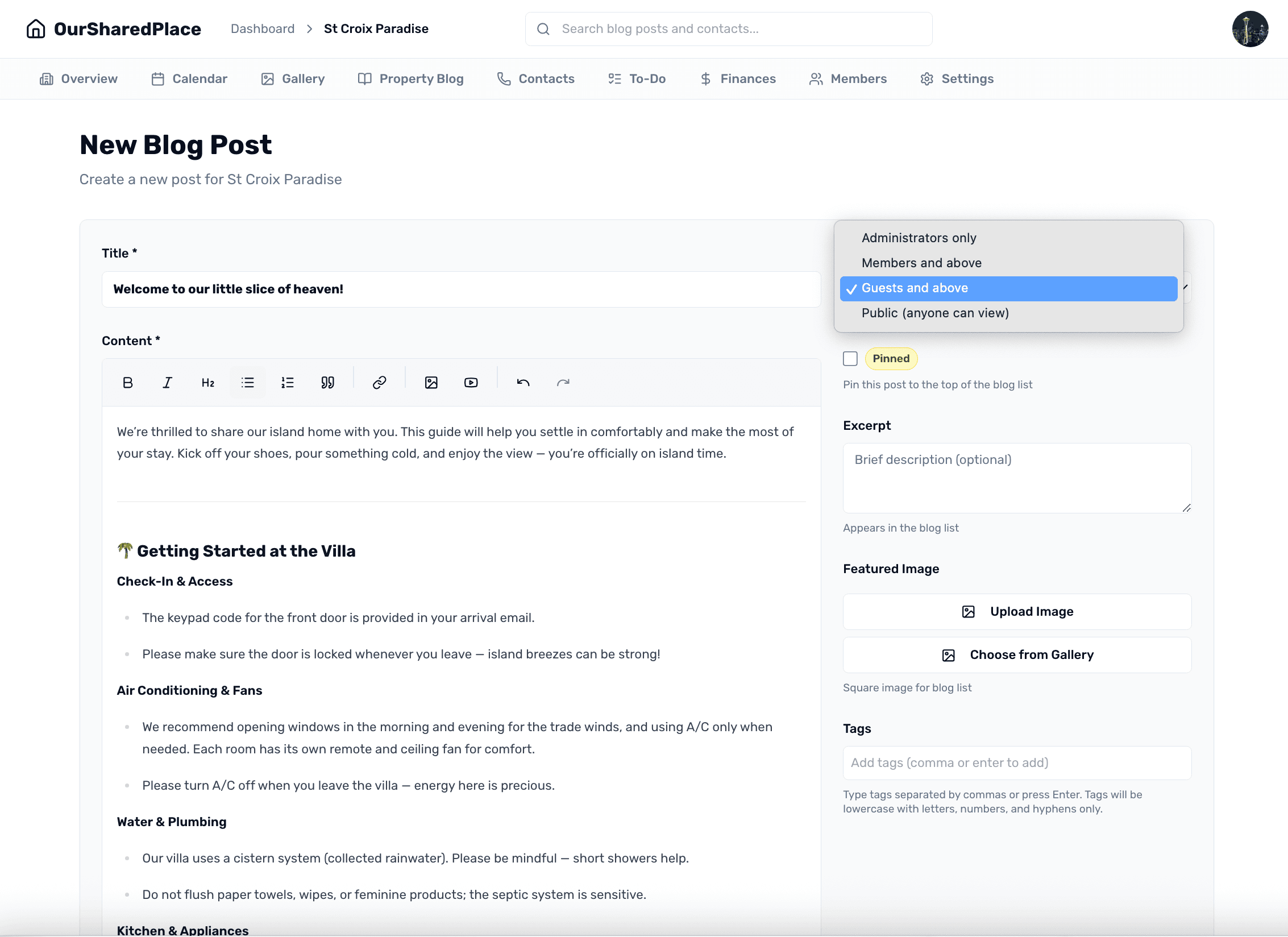Select Members and above visibility
This screenshot has width=1288, height=937.
(921, 263)
